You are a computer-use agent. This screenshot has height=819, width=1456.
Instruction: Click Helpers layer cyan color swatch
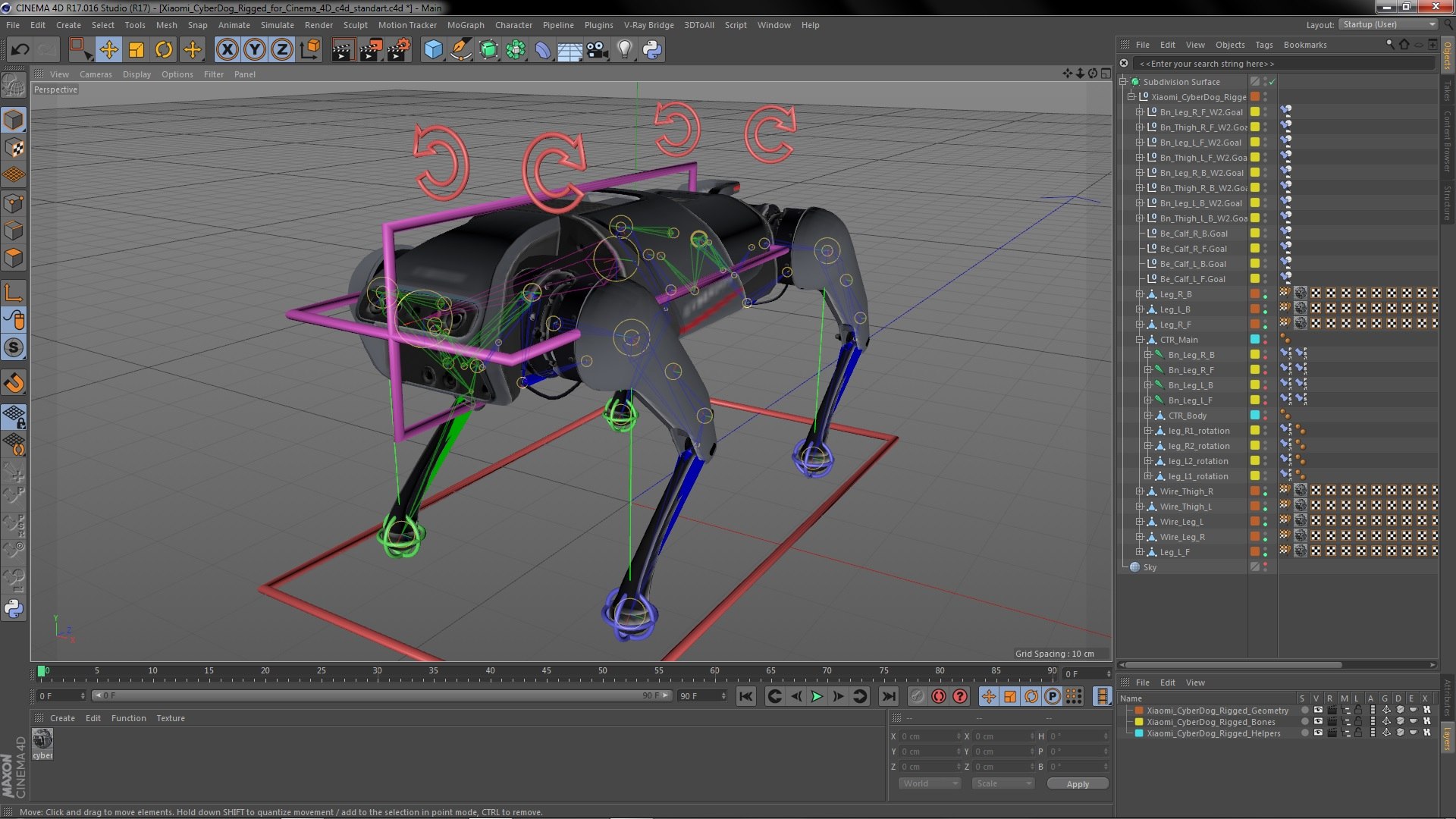point(1139,733)
